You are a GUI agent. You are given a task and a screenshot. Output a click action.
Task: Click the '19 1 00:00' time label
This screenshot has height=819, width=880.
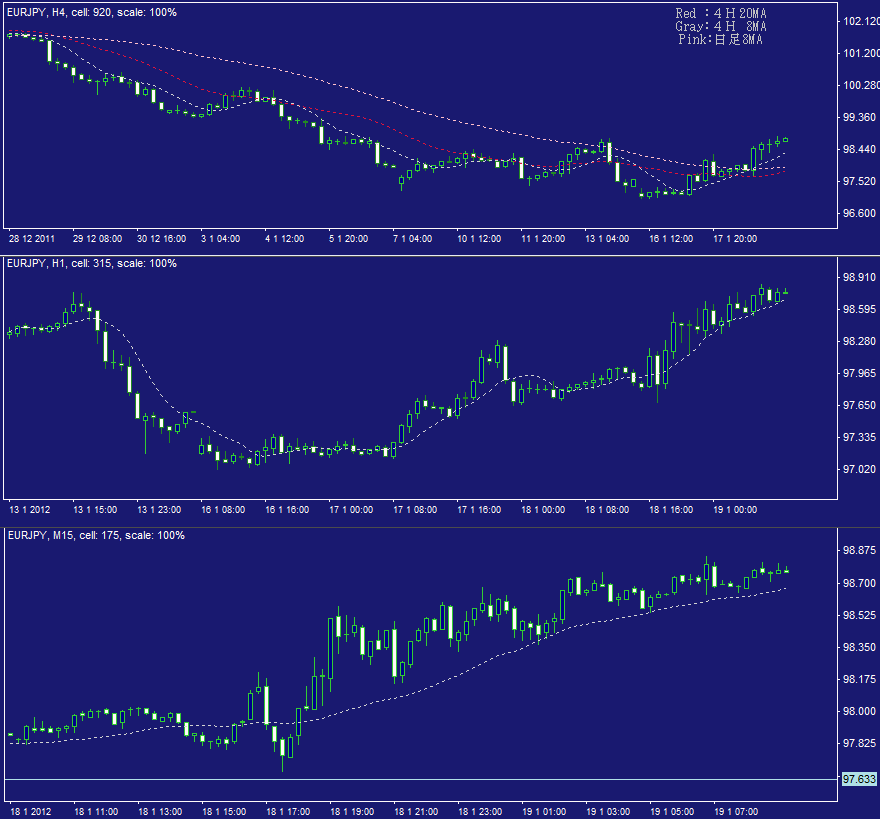click(x=735, y=510)
